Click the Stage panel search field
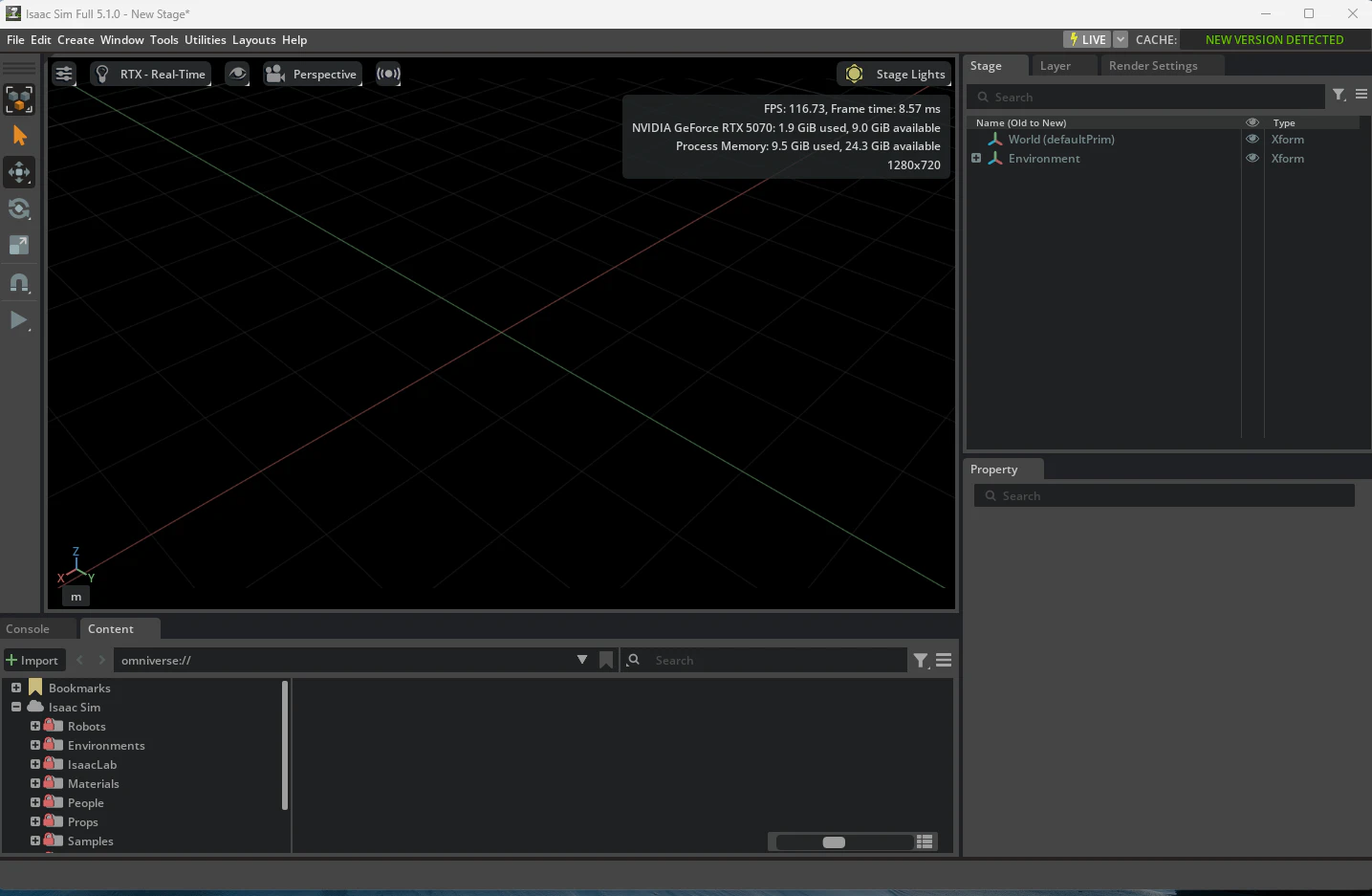Image resolution: width=1372 pixels, height=896 pixels. (1146, 97)
